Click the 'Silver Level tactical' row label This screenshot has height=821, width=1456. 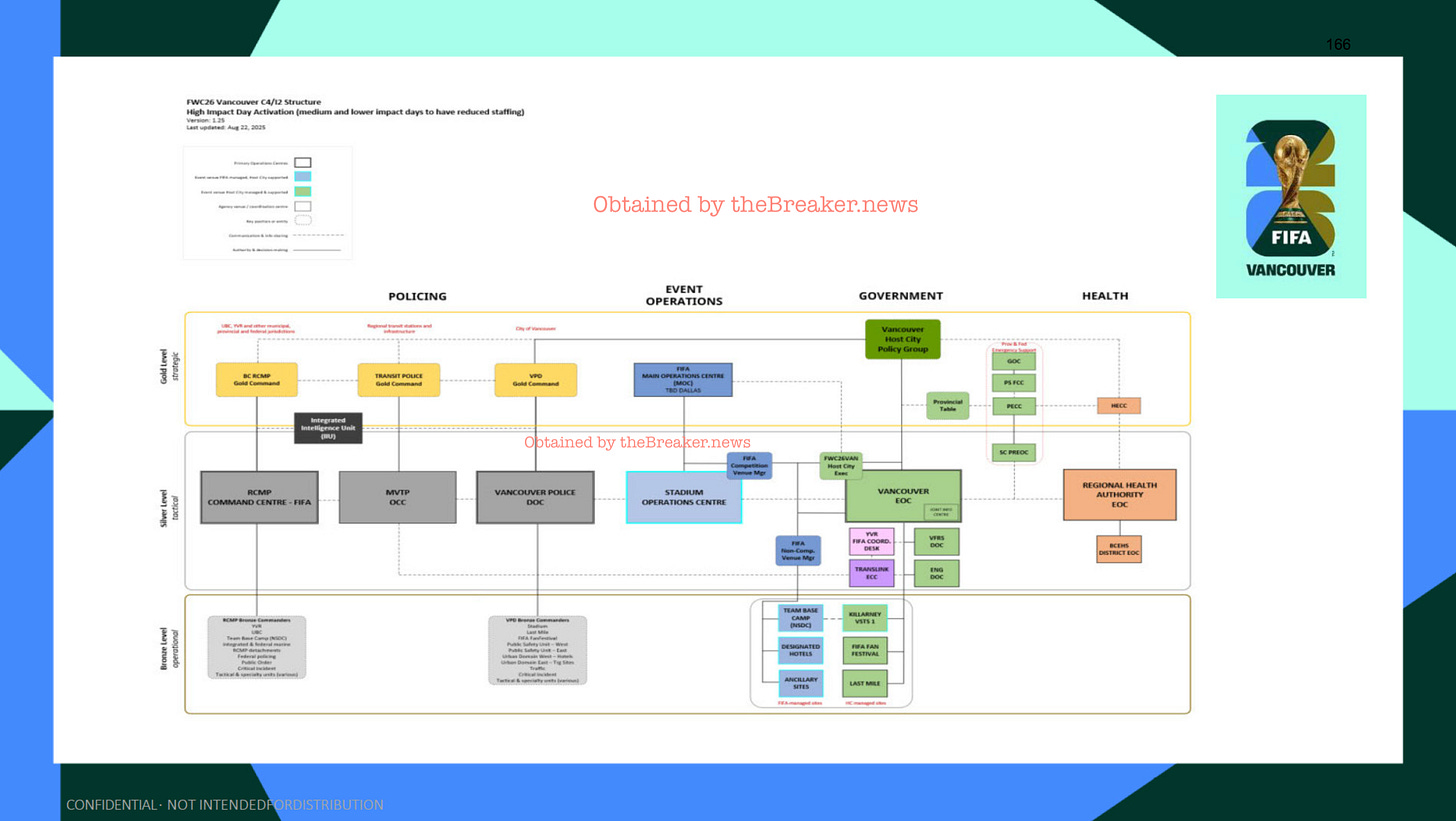pyautogui.click(x=169, y=508)
